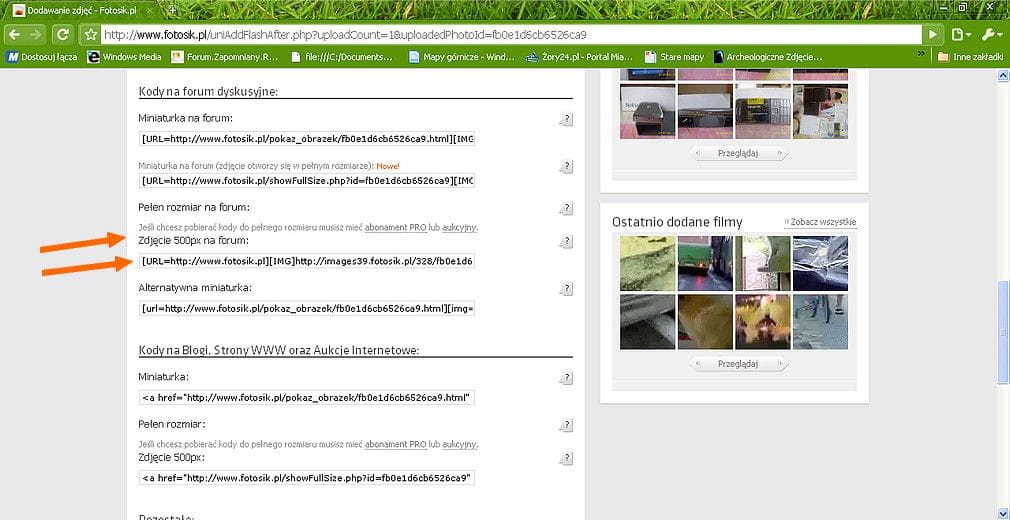Click Przeglądaj button under the films grid
Screen dimensions: 1010x520
pyautogui.click(x=739, y=364)
